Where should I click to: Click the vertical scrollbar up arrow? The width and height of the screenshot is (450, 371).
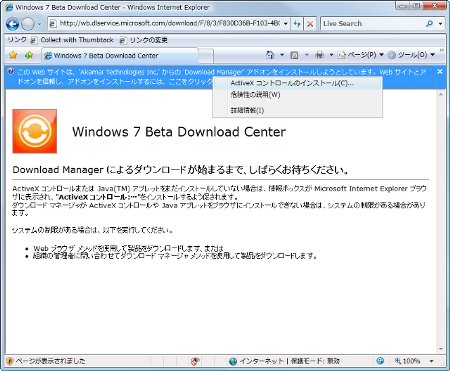click(x=441, y=94)
